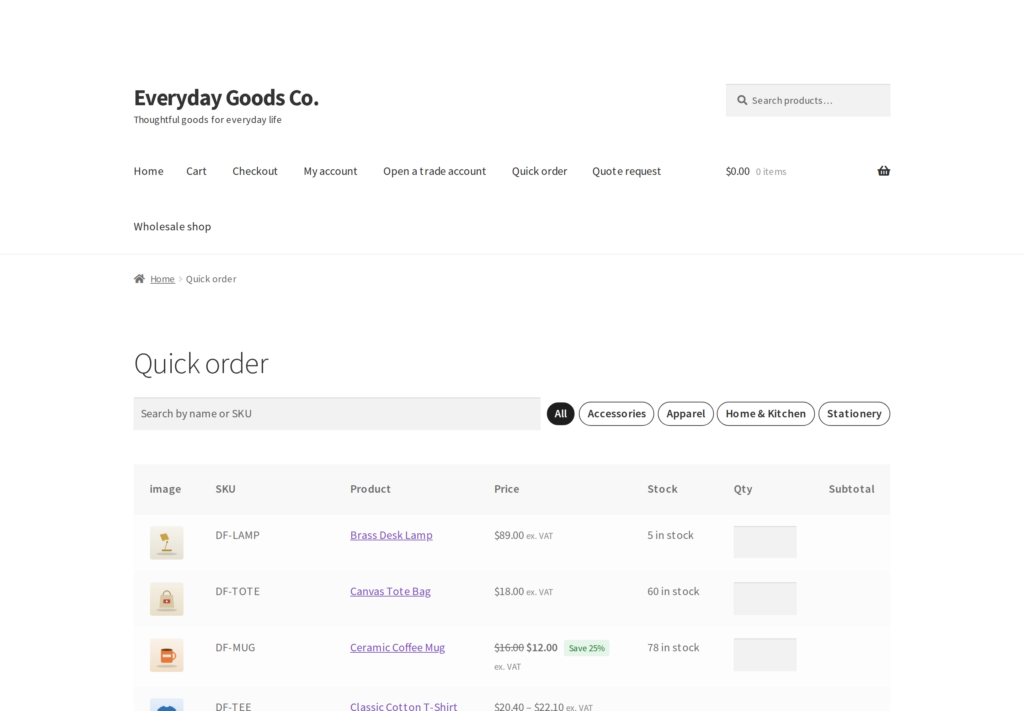
Task: Click the Stock column header
Action: (x=662, y=488)
